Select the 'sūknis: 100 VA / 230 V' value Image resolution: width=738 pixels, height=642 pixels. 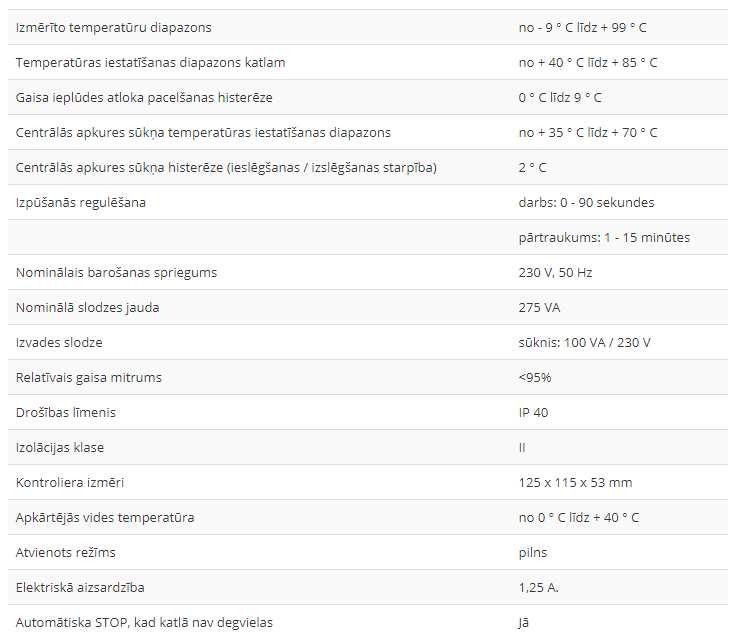pyautogui.click(x=585, y=342)
